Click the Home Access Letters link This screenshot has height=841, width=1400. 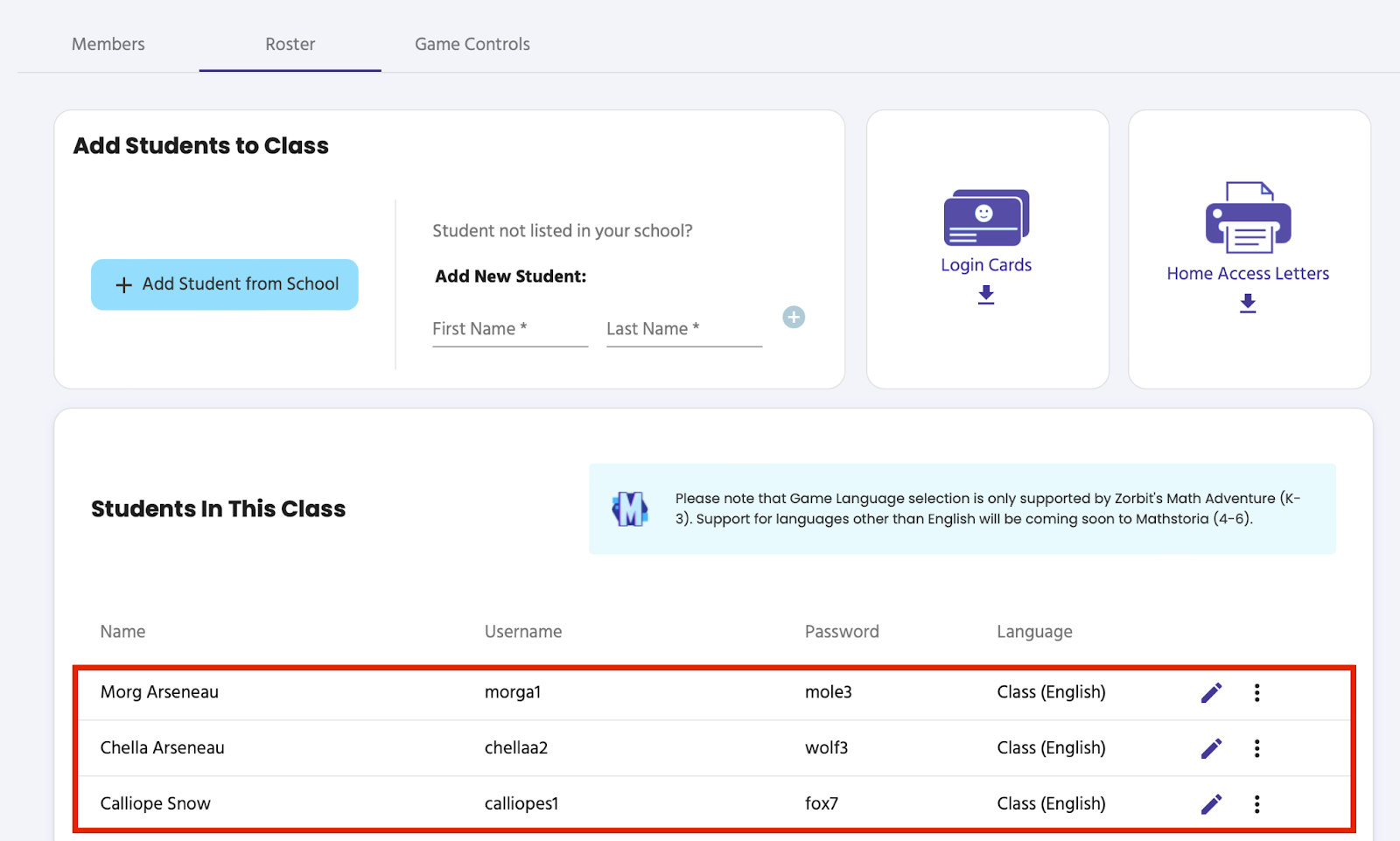[1248, 273]
